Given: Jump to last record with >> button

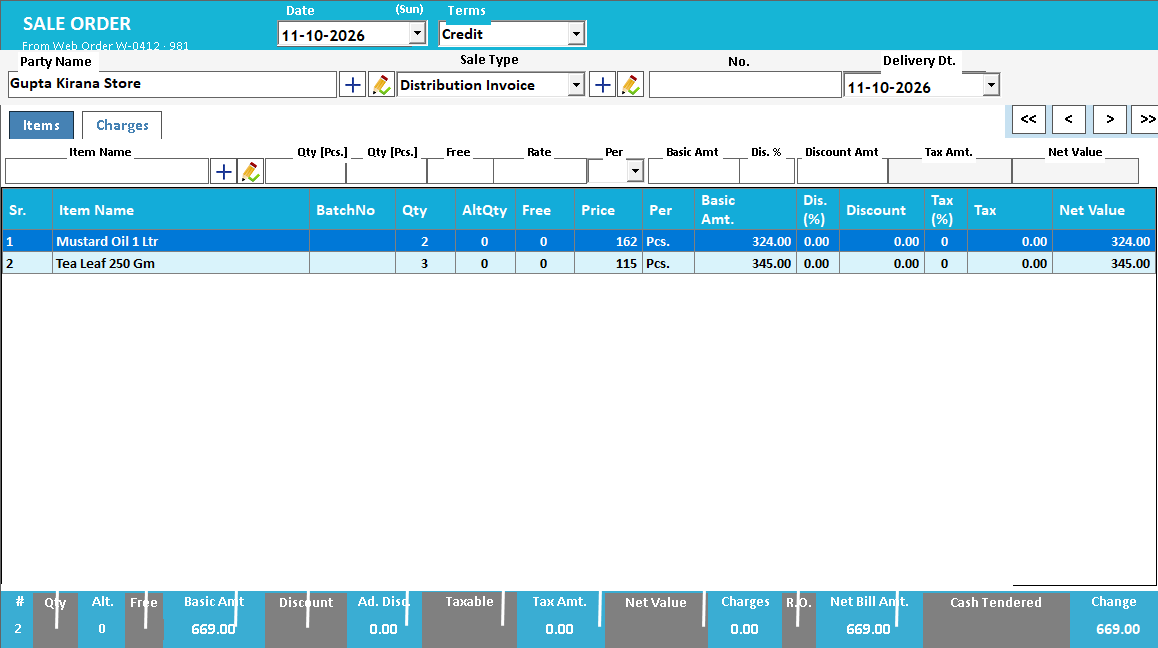Looking at the screenshot, I should (1146, 119).
